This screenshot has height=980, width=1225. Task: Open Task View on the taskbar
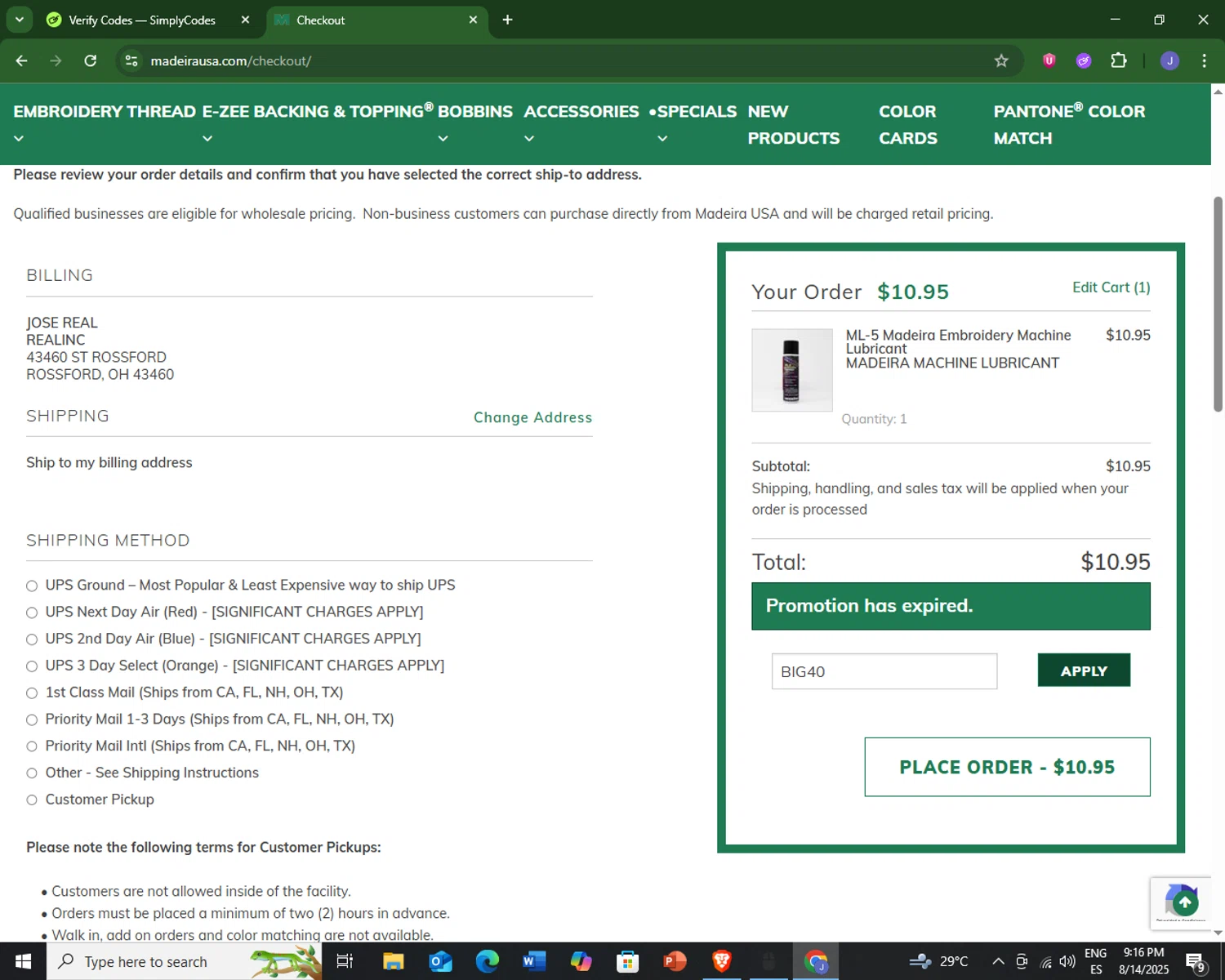point(345,961)
